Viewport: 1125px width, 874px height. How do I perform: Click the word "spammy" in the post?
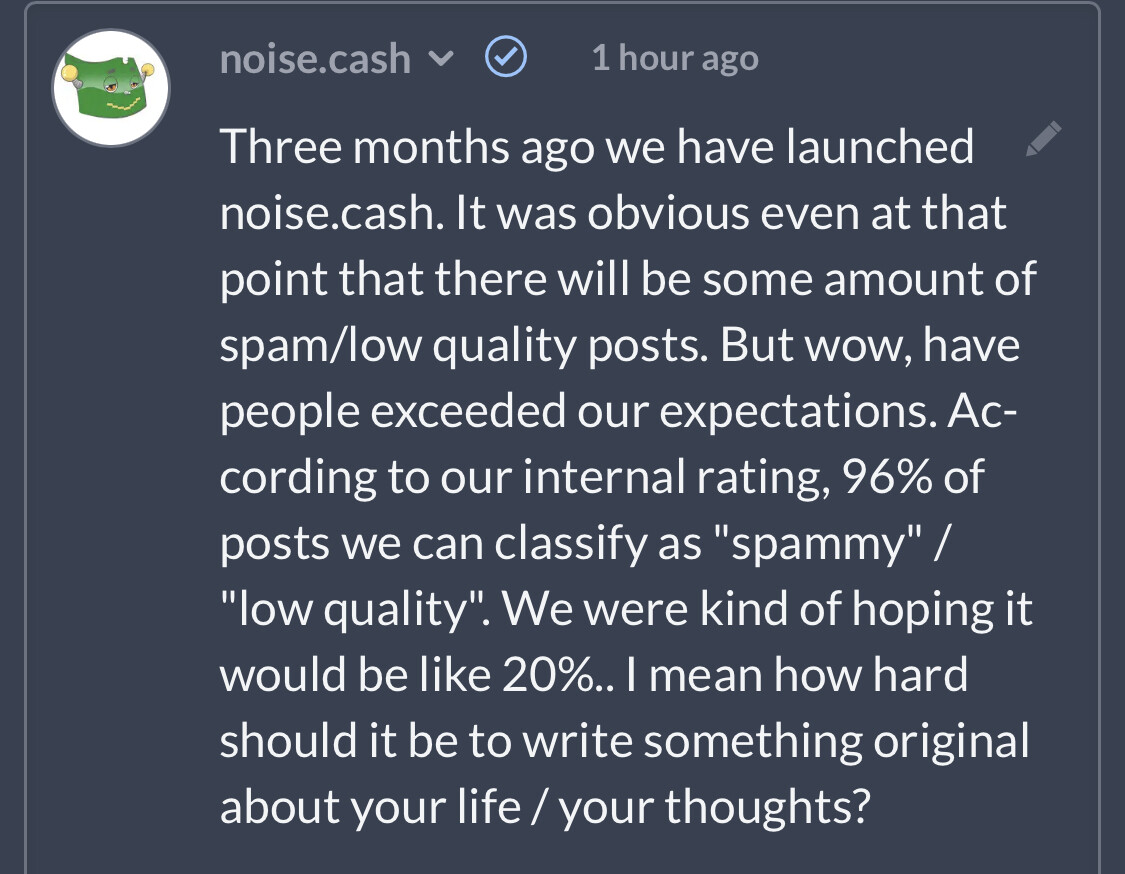pos(817,544)
